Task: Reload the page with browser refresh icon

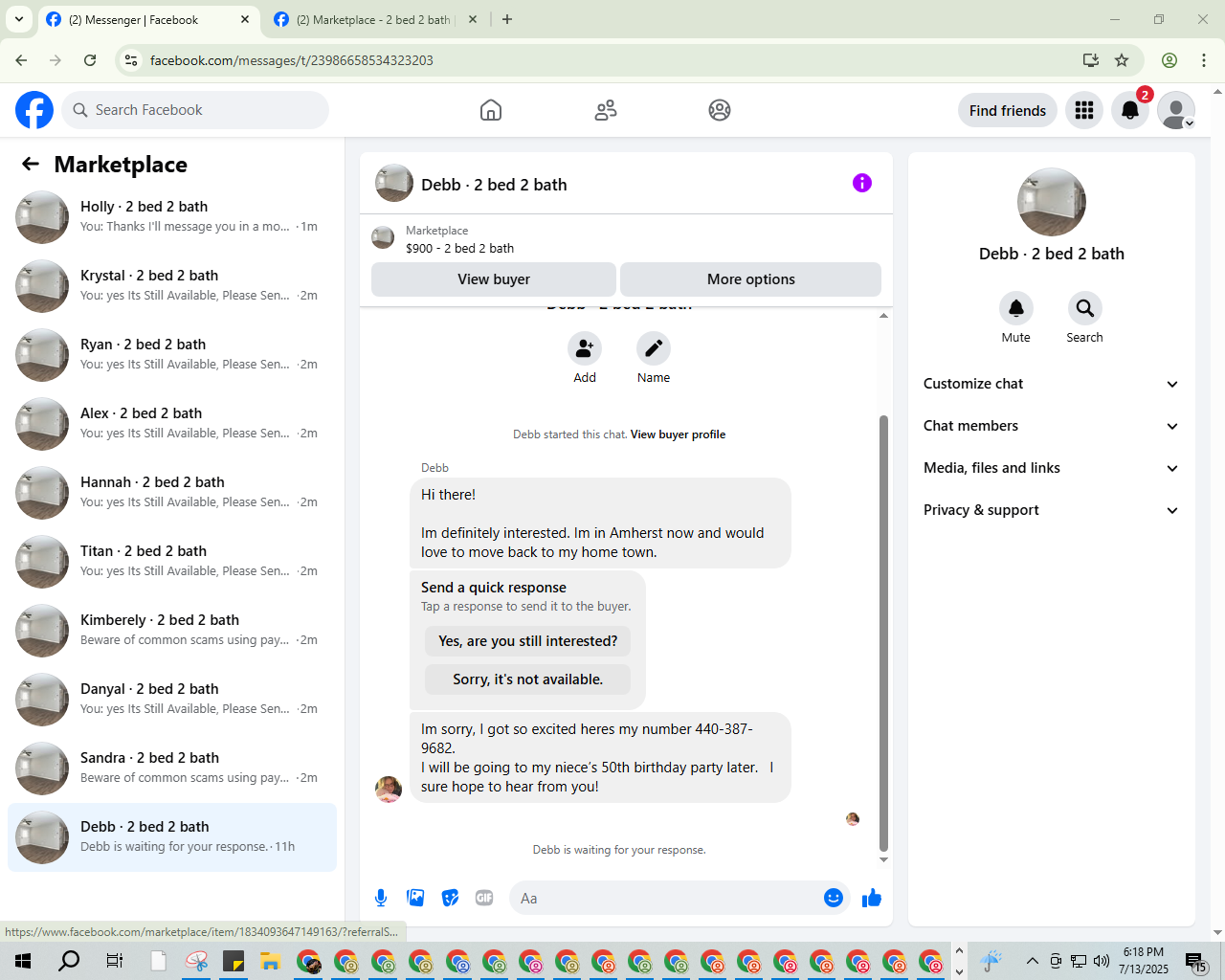Action: [90, 60]
